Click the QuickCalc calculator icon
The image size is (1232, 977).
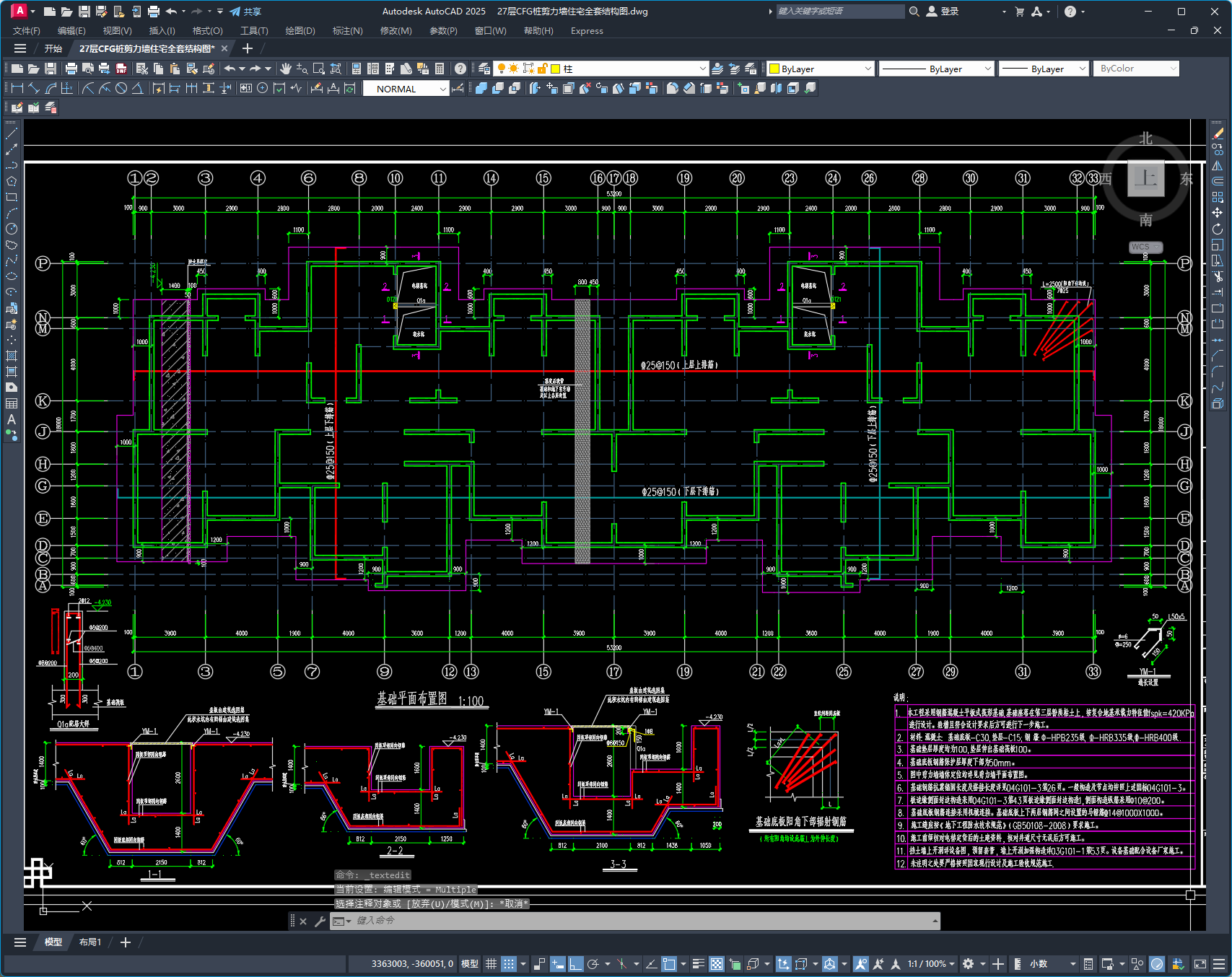pos(440,69)
